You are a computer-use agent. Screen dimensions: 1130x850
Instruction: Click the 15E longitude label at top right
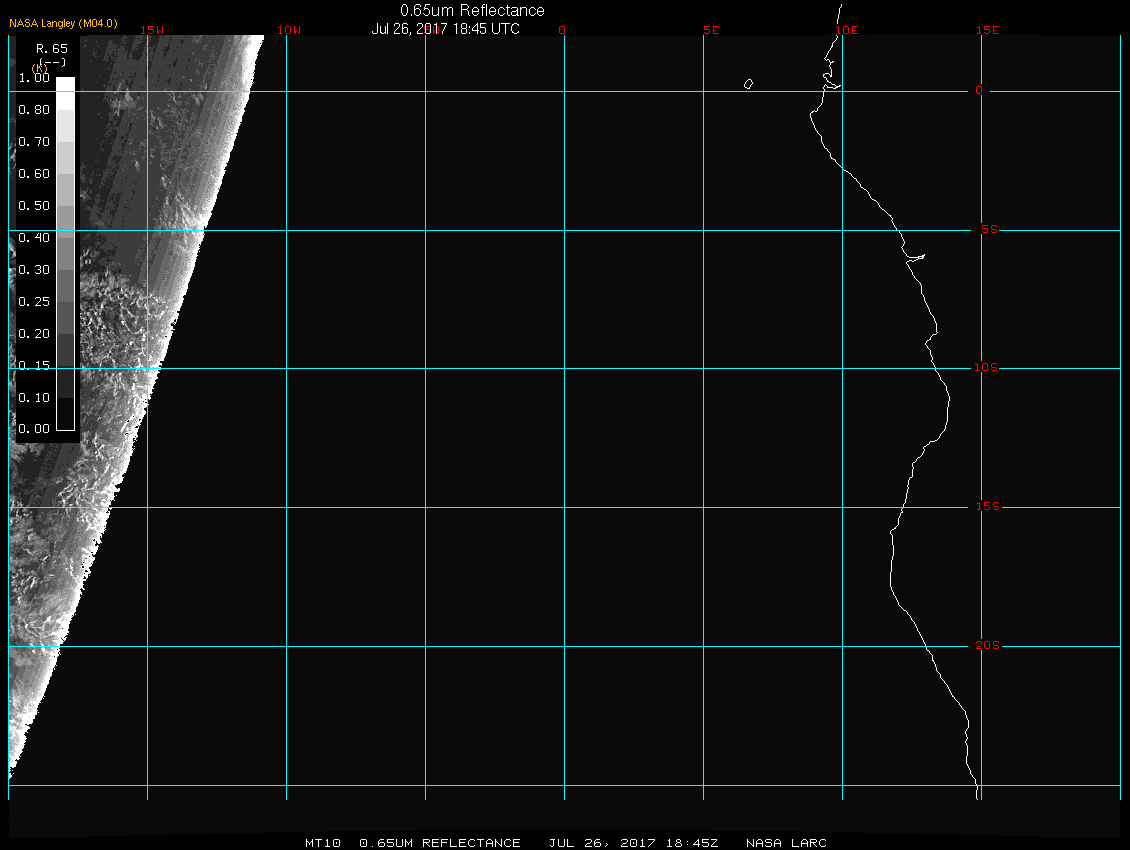[x=988, y=30]
